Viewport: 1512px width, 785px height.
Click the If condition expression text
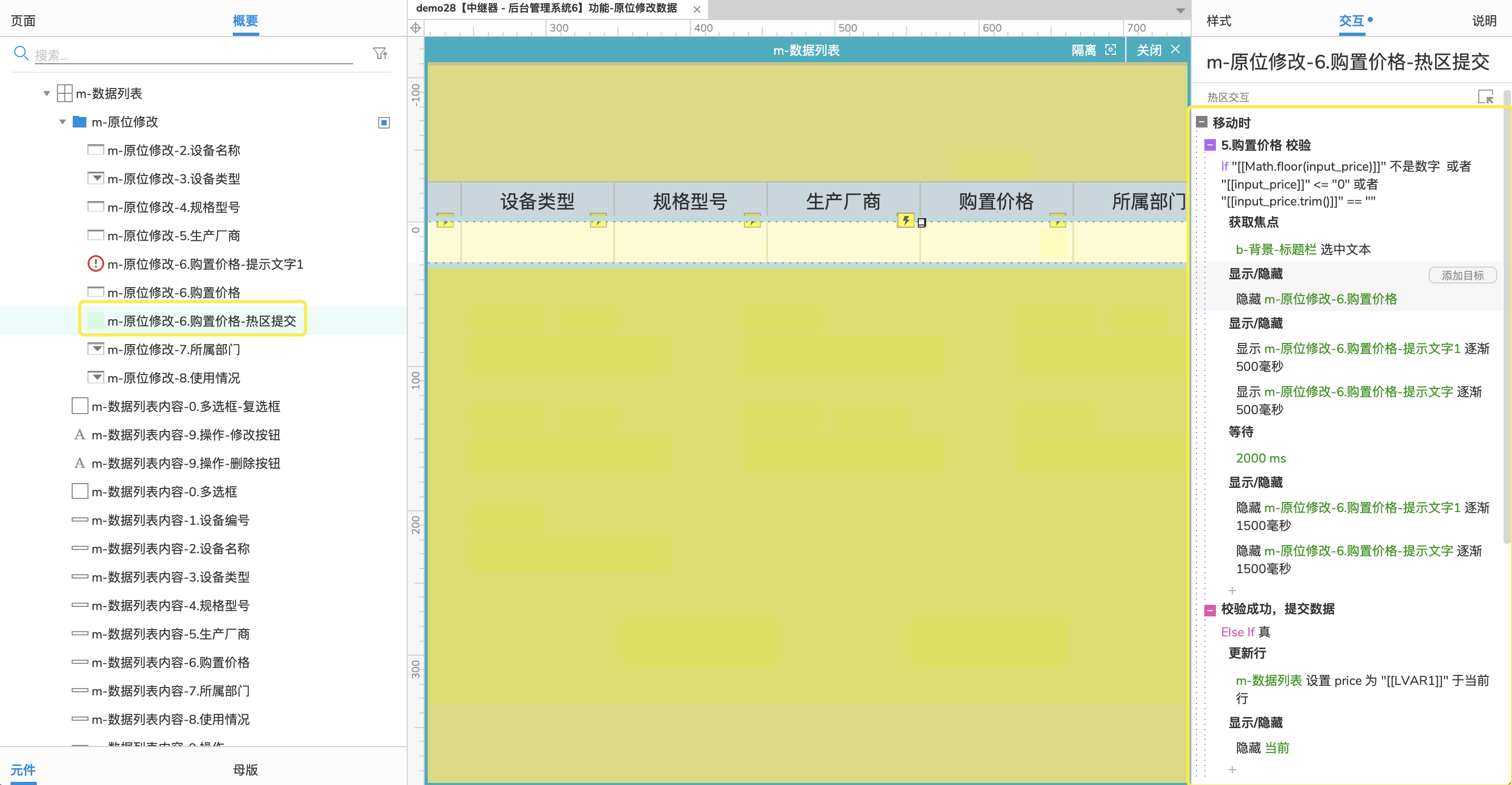1346,184
